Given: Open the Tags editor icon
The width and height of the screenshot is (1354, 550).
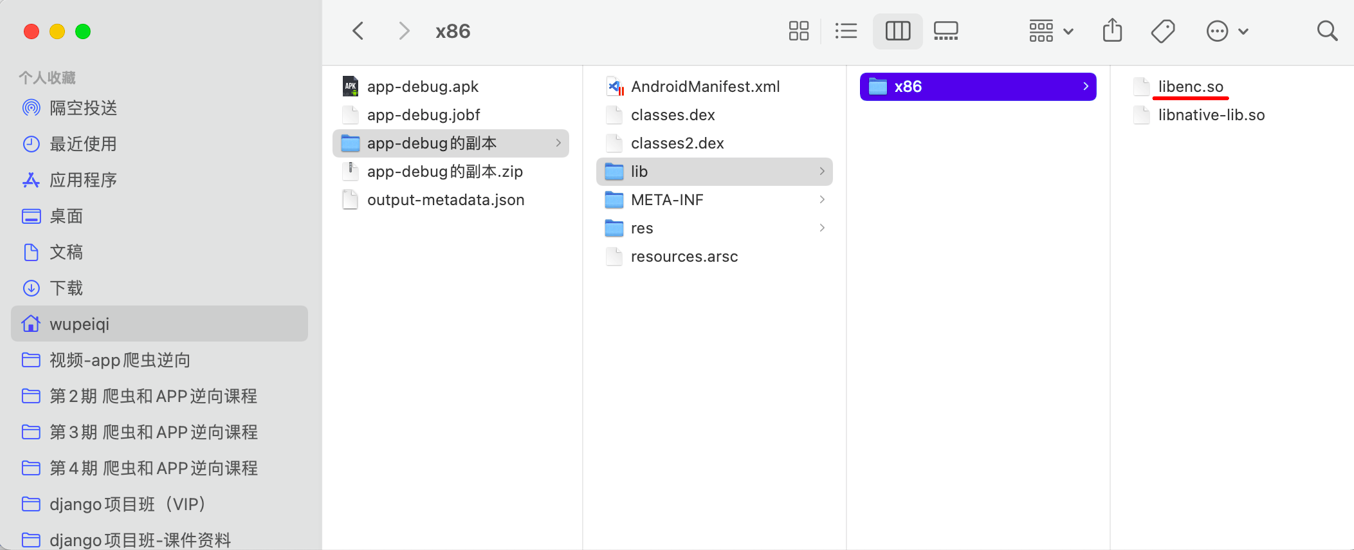Looking at the screenshot, I should pyautogui.click(x=1163, y=31).
